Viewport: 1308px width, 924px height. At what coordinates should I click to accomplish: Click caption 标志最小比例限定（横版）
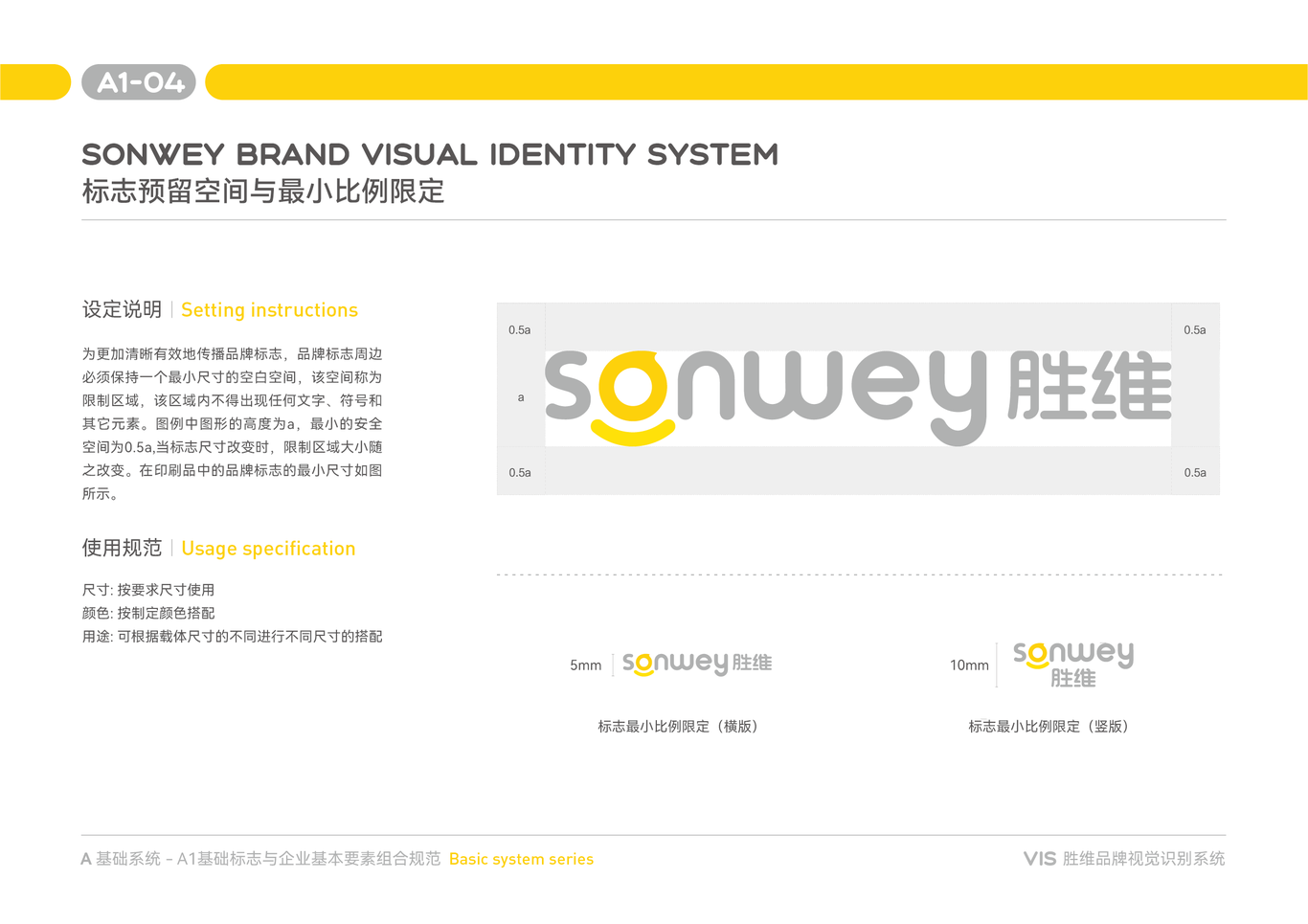coord(679,727)
